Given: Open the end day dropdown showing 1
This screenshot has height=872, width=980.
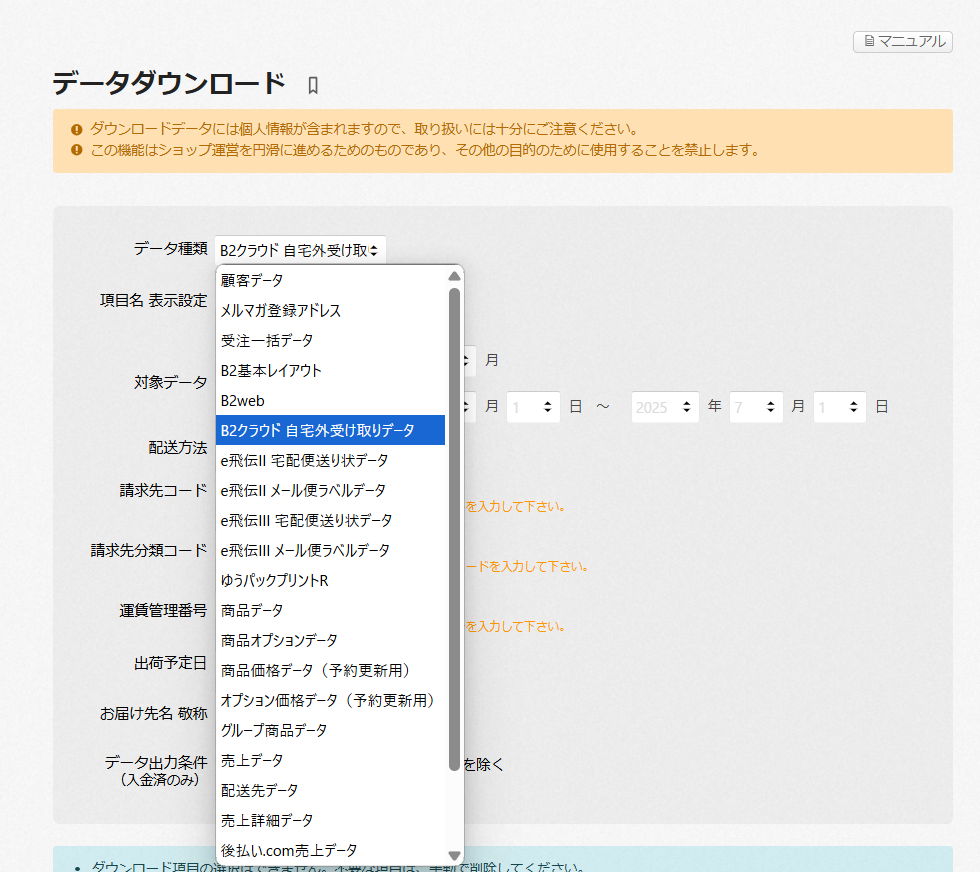Looking at the screenshot, I should (839, 407).
